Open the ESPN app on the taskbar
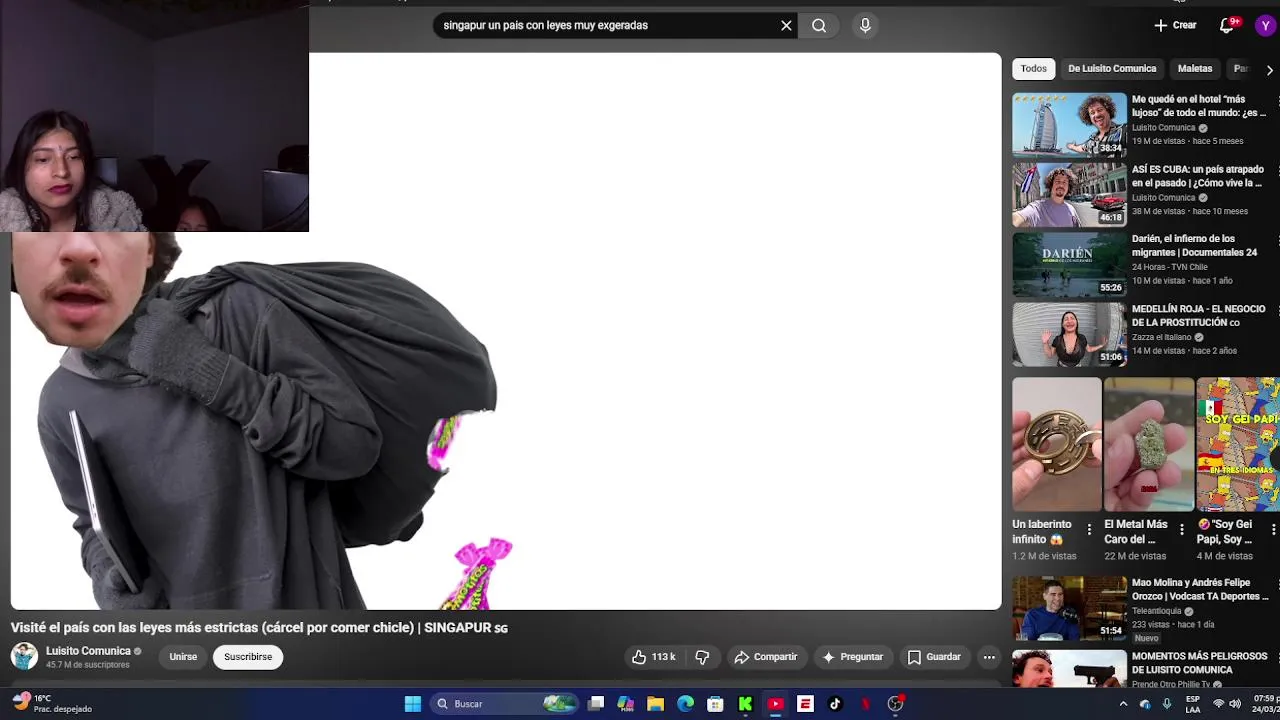 (805, 704)
